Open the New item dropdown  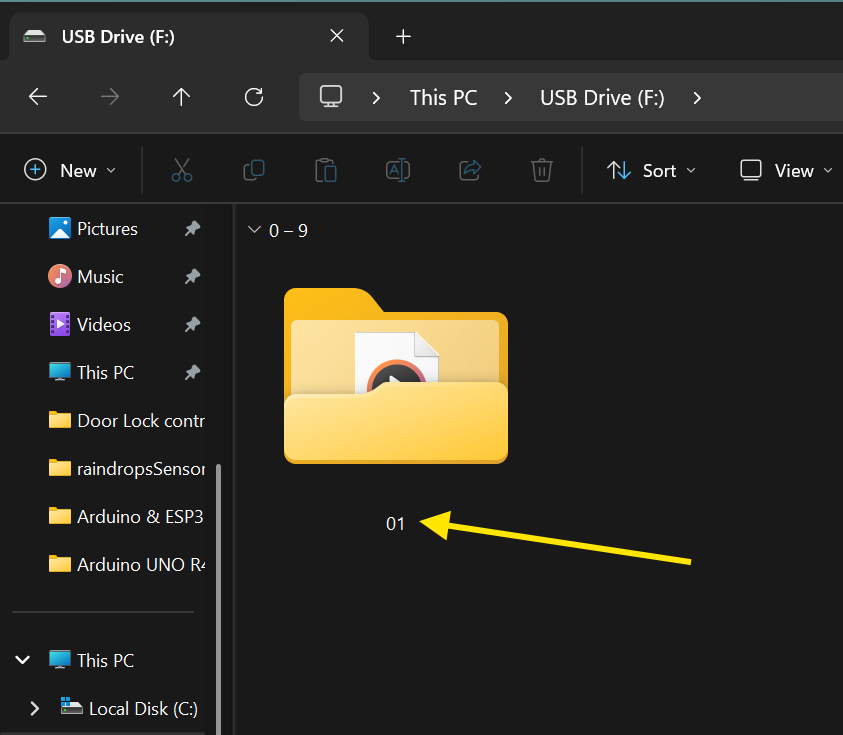click(70, 170)
